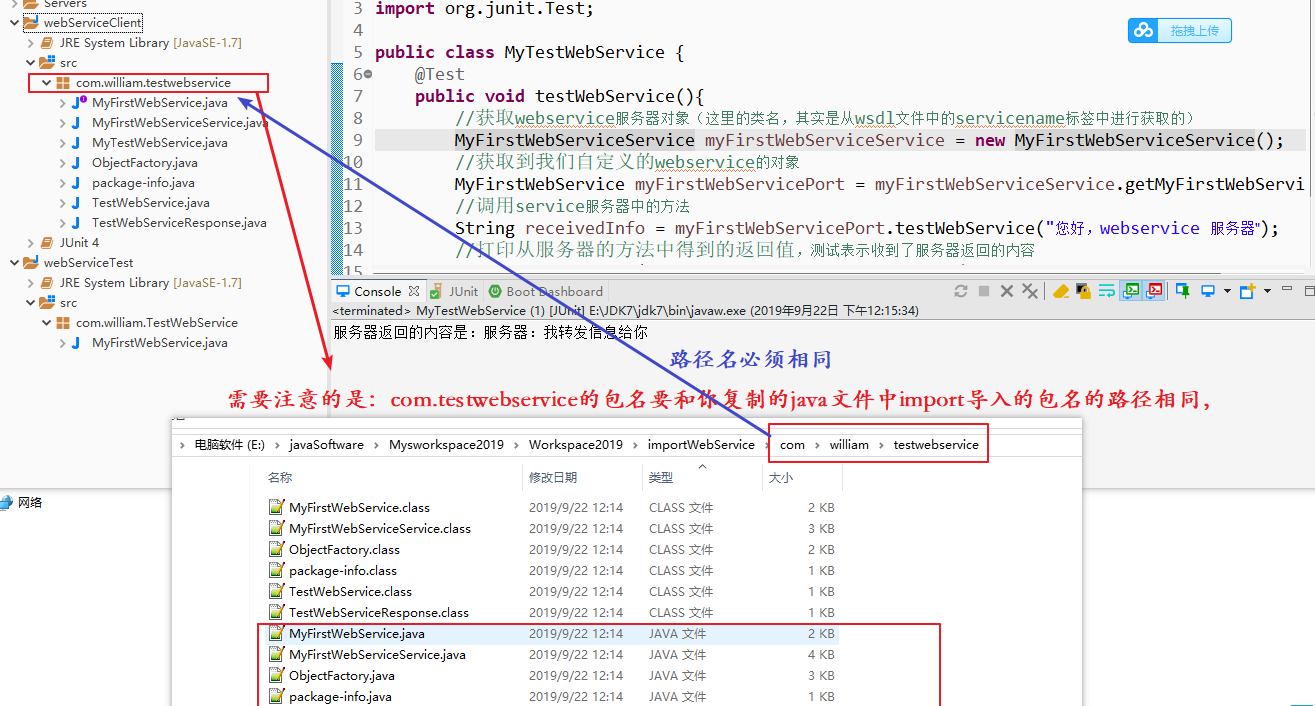Image resolution: width=1315 pixels, height=706 pixels.
Task: Expand TestWebServiceResponse.java tree node
Action: (x=62, y=223)
